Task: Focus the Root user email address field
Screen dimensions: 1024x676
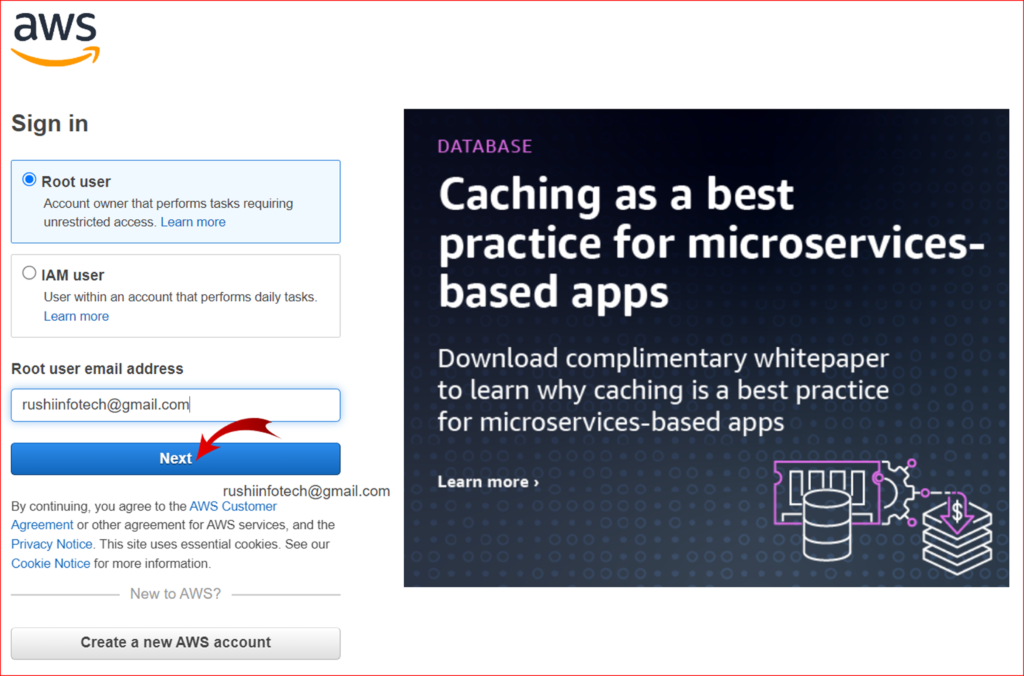Action: point(176,405)
